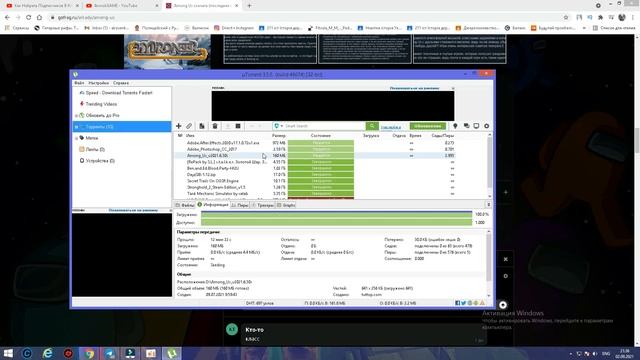
Task: Switch to the Graphs tab
Action: click(x=286, y=205)
